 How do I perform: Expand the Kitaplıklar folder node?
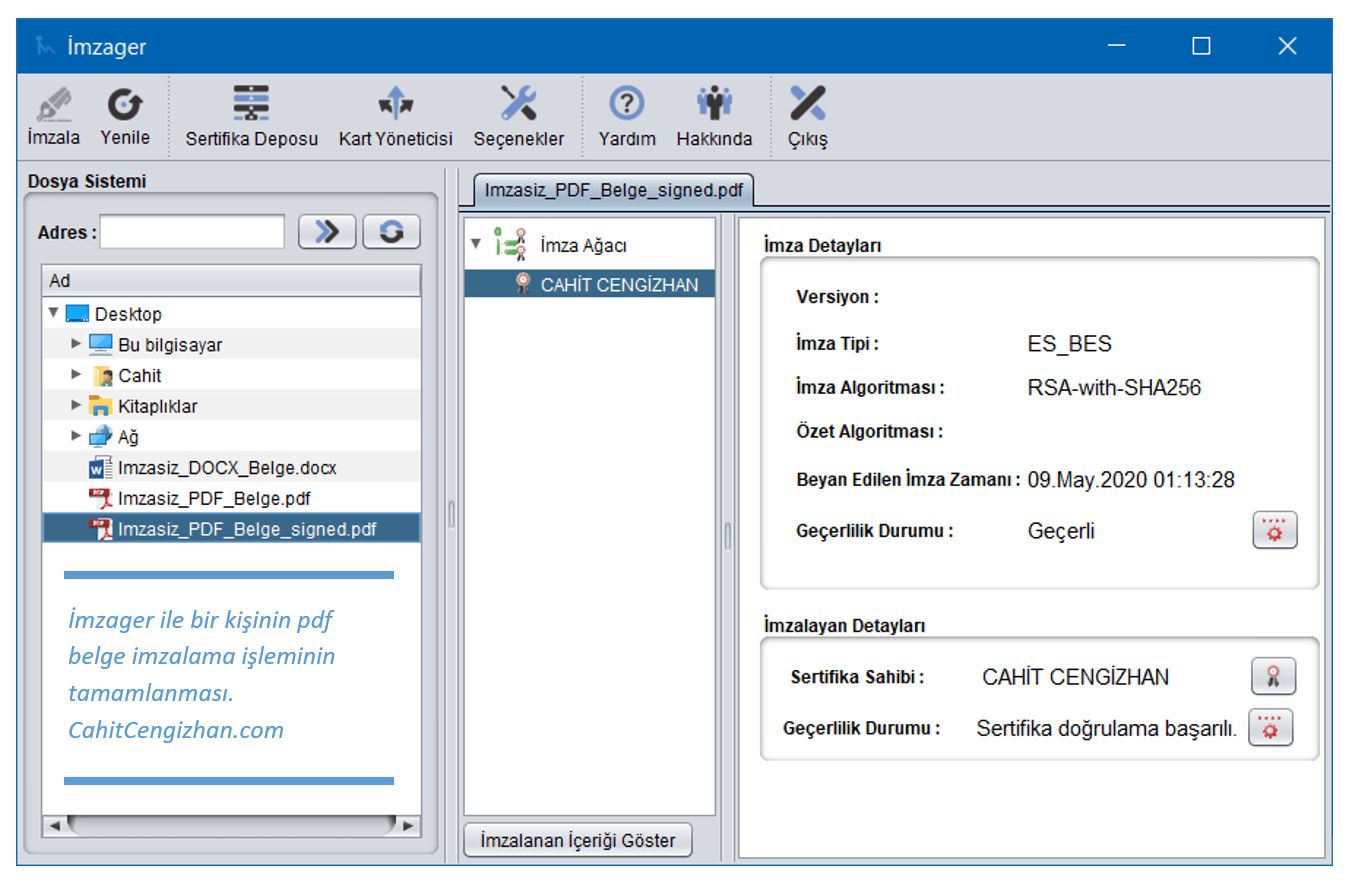pos(76,406)
